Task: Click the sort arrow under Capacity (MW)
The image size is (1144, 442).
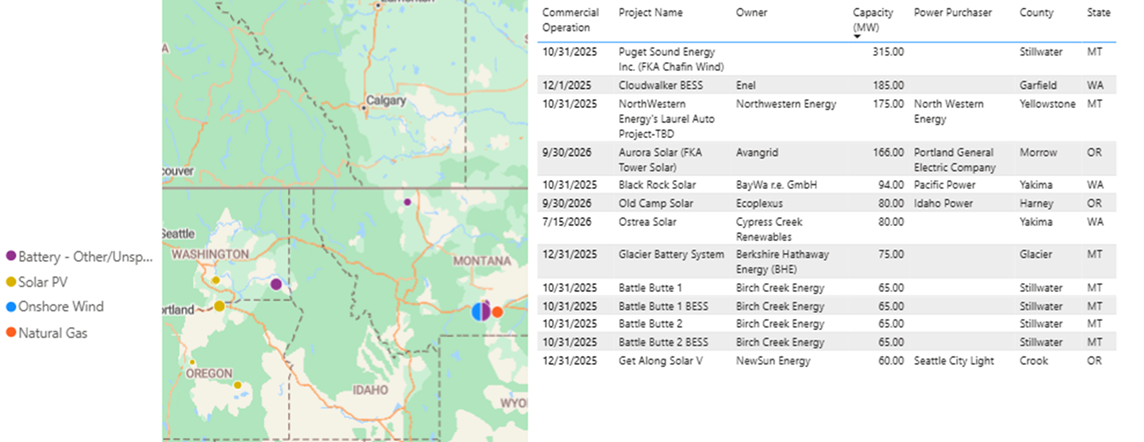Action: (x=857, y=37)
